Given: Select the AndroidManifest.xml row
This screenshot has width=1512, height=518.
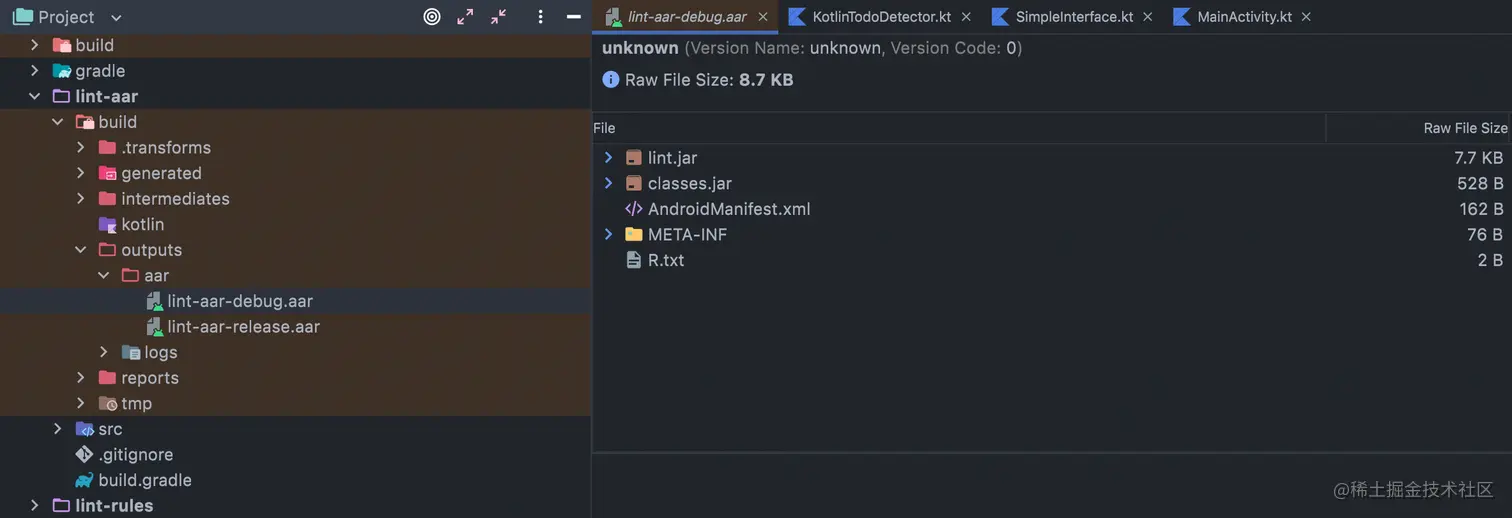Looking at the screenshot, I should point(1052,209).
